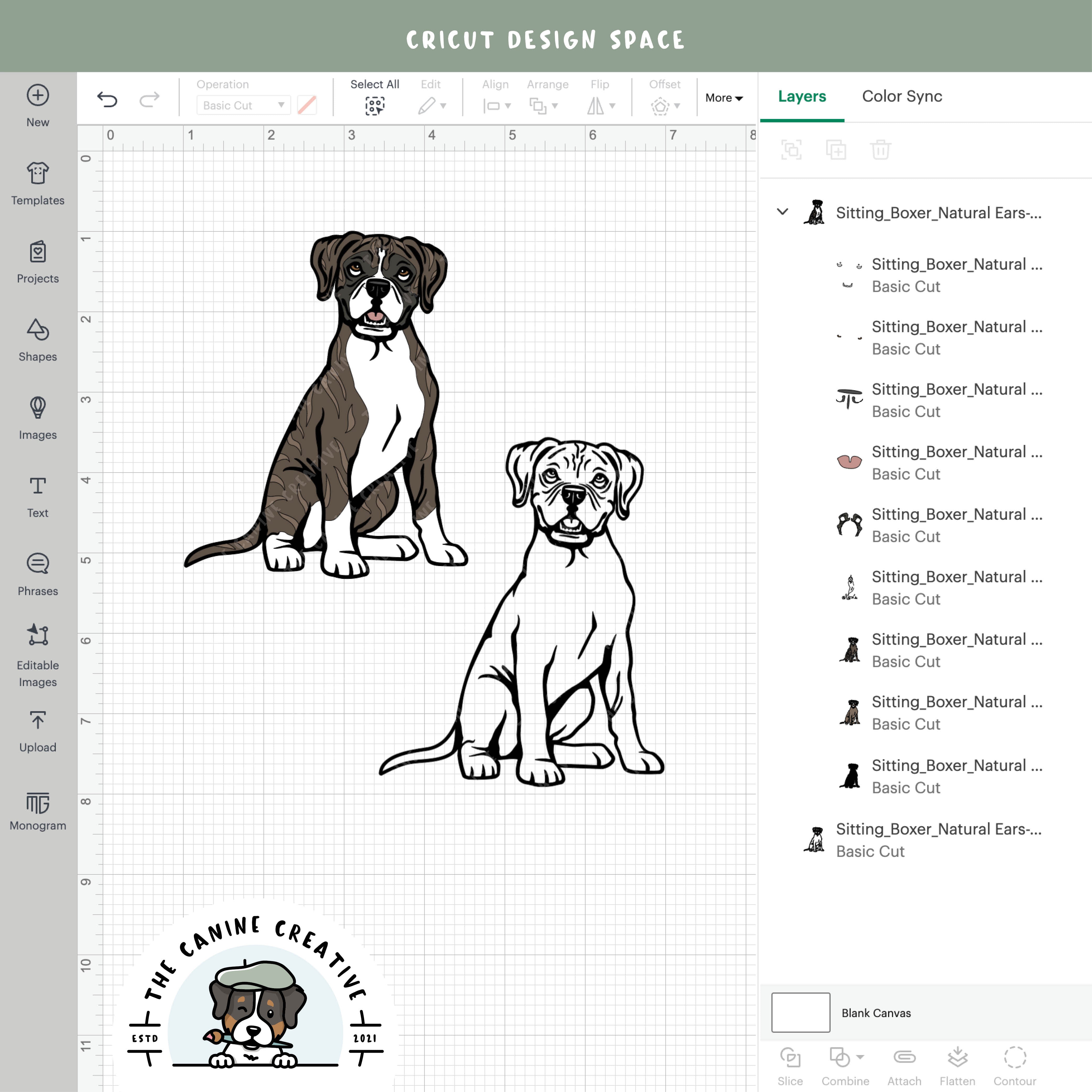Open the Operation dropdown showing Basic Cut

click(242, 105)
